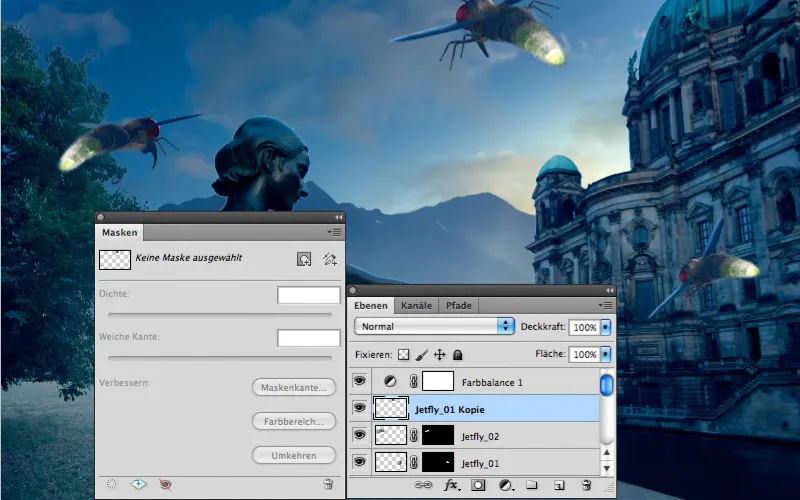Switch to the Kanäle tab
Screen dimensions: 800x500
click(416, 306)
